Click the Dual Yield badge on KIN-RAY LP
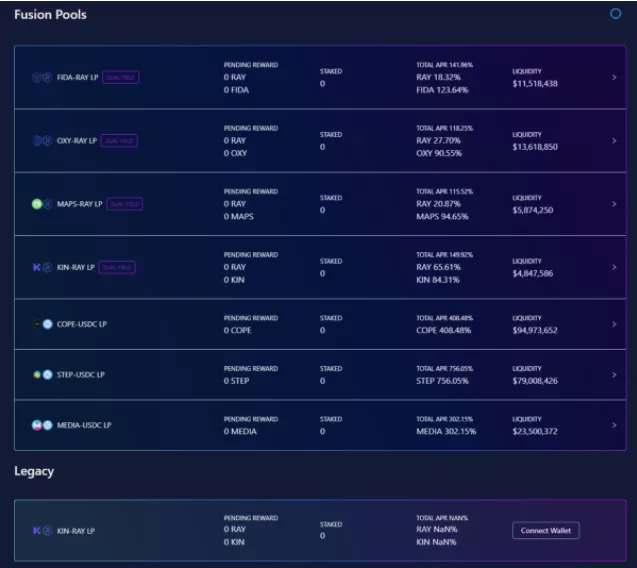Image resolution: width=637 pixels, height=568 pixels. point(117,267)
